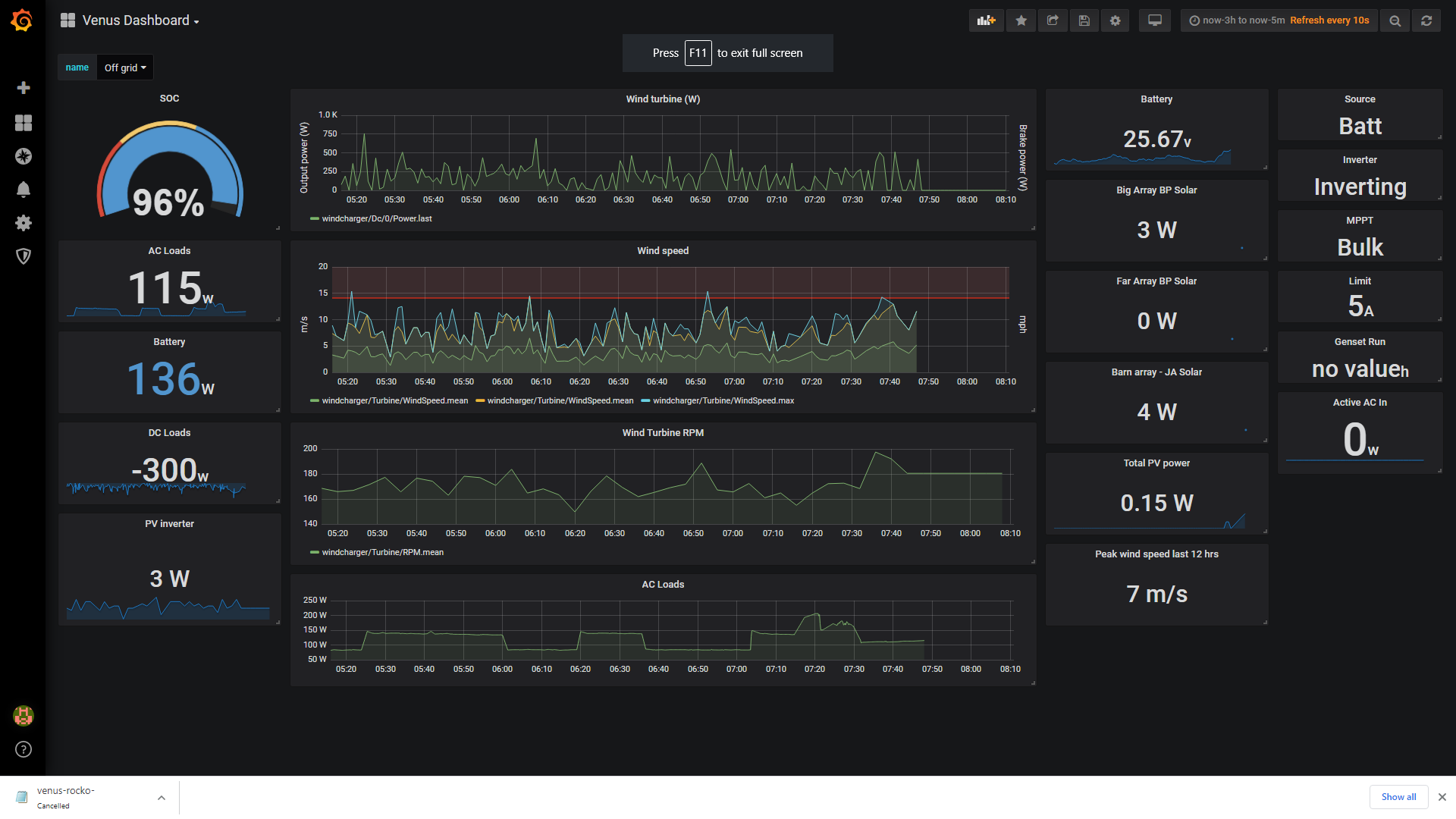The image size is (1456, 819).
Task: Add a panel with the chart-plus icon
Action: point(986,20)
